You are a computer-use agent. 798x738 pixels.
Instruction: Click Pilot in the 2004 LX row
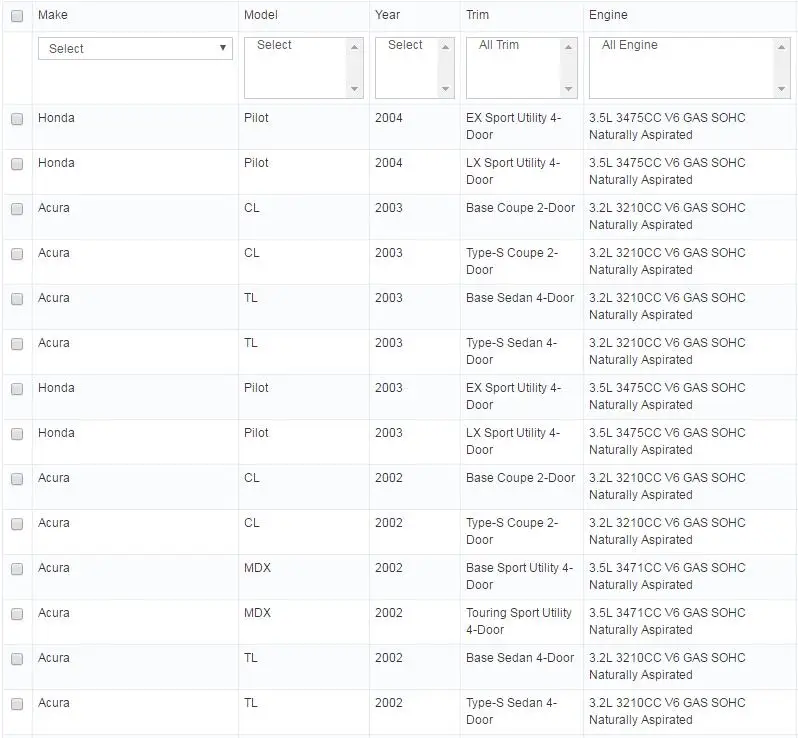tap(256, 163)
